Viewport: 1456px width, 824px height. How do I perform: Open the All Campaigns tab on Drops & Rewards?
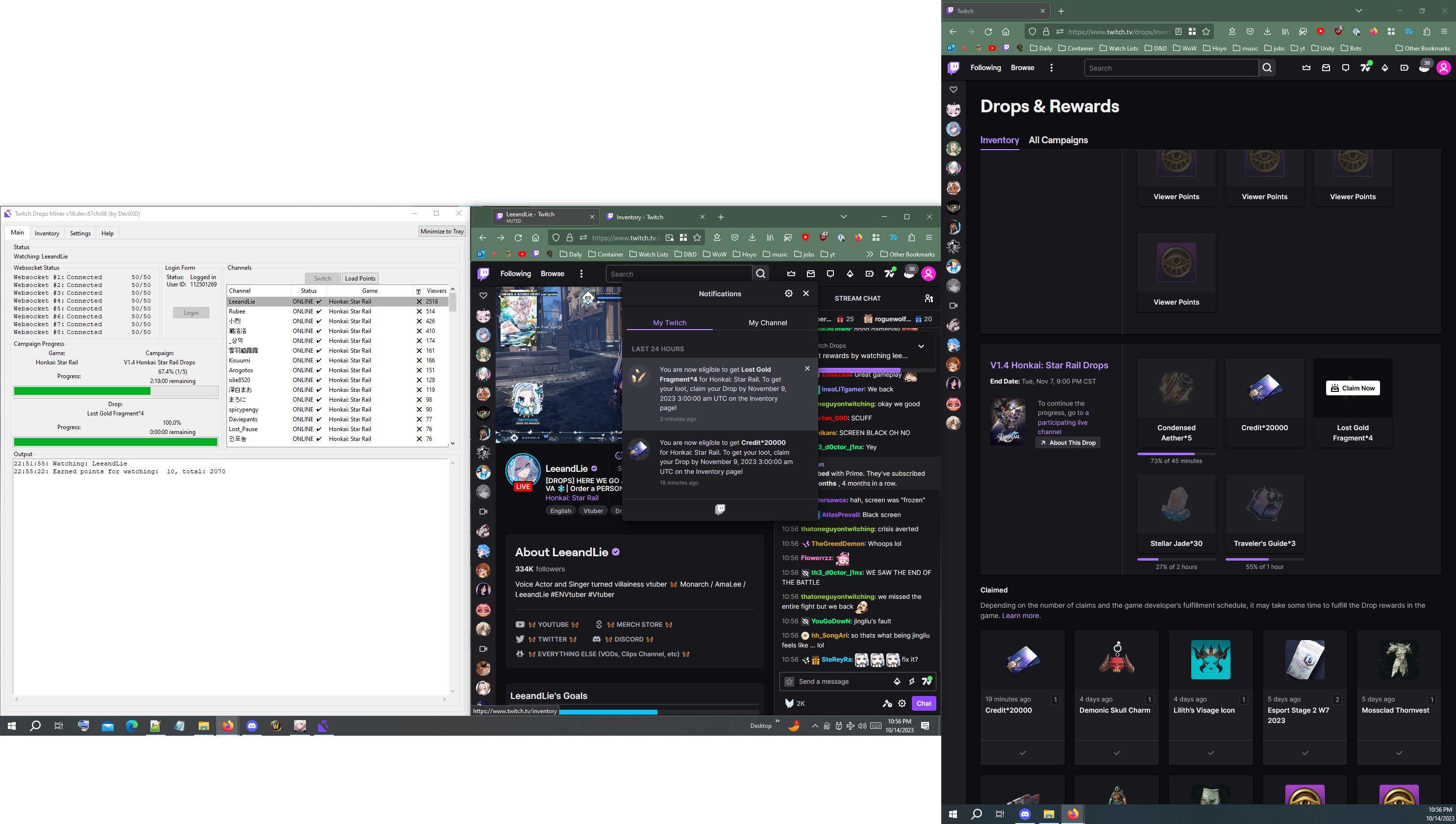click(x=1057, y=140)
